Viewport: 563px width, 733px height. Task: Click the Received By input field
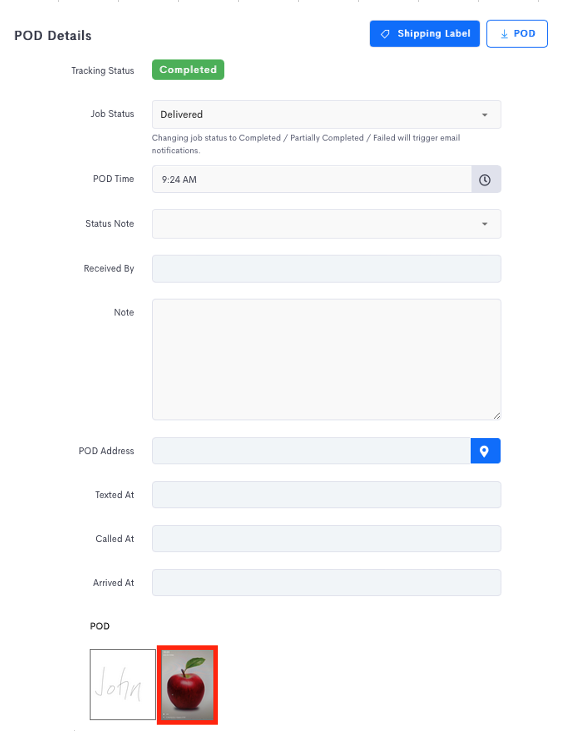tap(326, 269)
